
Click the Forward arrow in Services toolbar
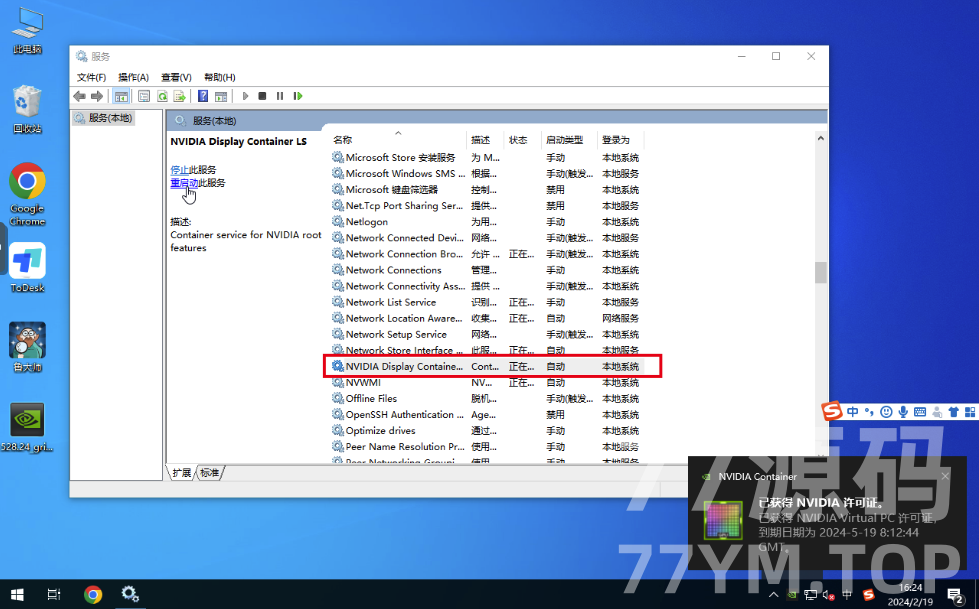(97, 96)
